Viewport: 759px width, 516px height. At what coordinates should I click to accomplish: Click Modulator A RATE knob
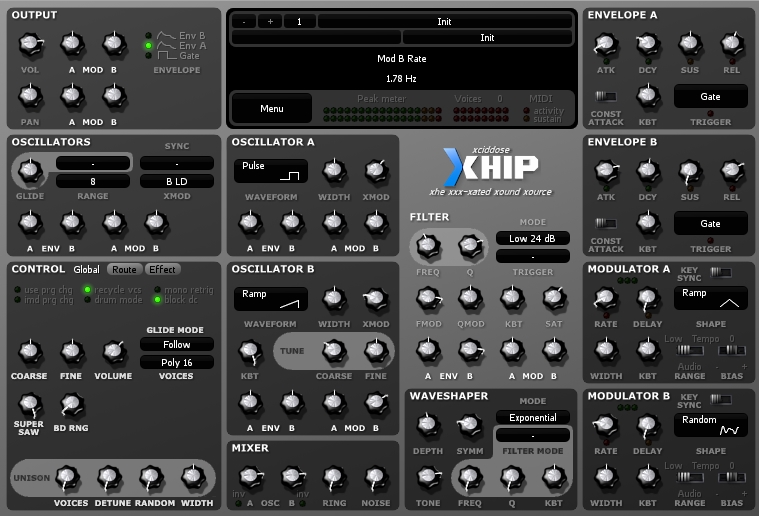pyautogui.click(x=606, y=298)
